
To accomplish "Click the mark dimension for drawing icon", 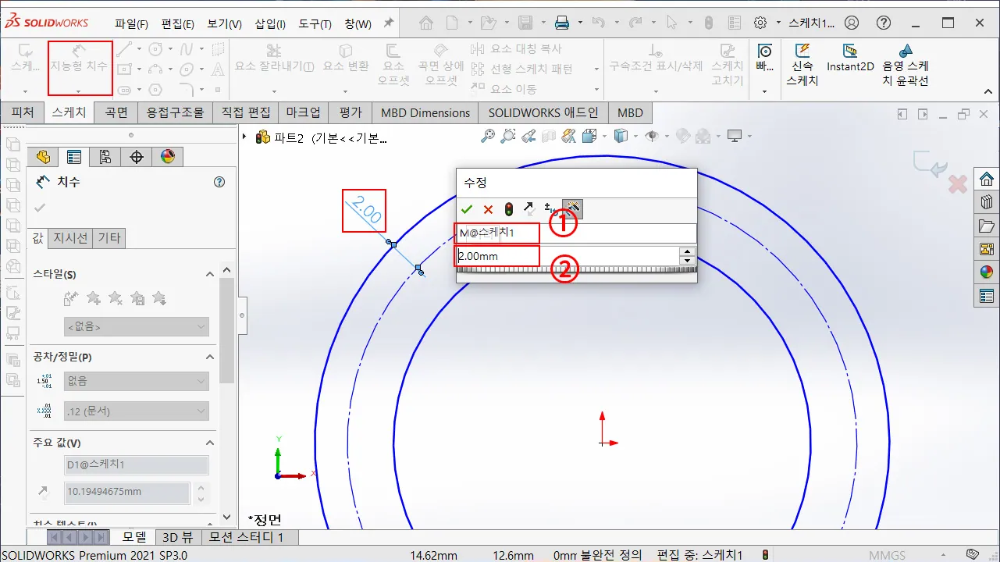I will point(572,208).
